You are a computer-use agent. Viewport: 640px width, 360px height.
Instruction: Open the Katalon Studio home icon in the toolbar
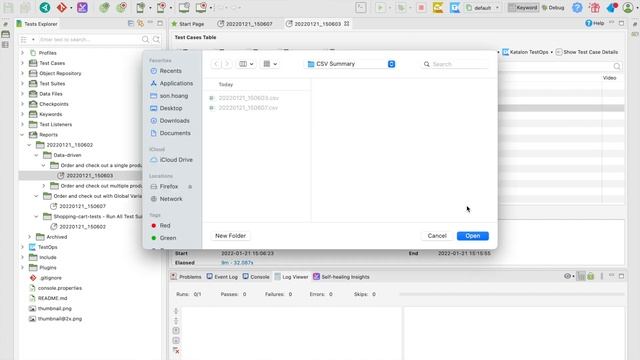point(45,7)
